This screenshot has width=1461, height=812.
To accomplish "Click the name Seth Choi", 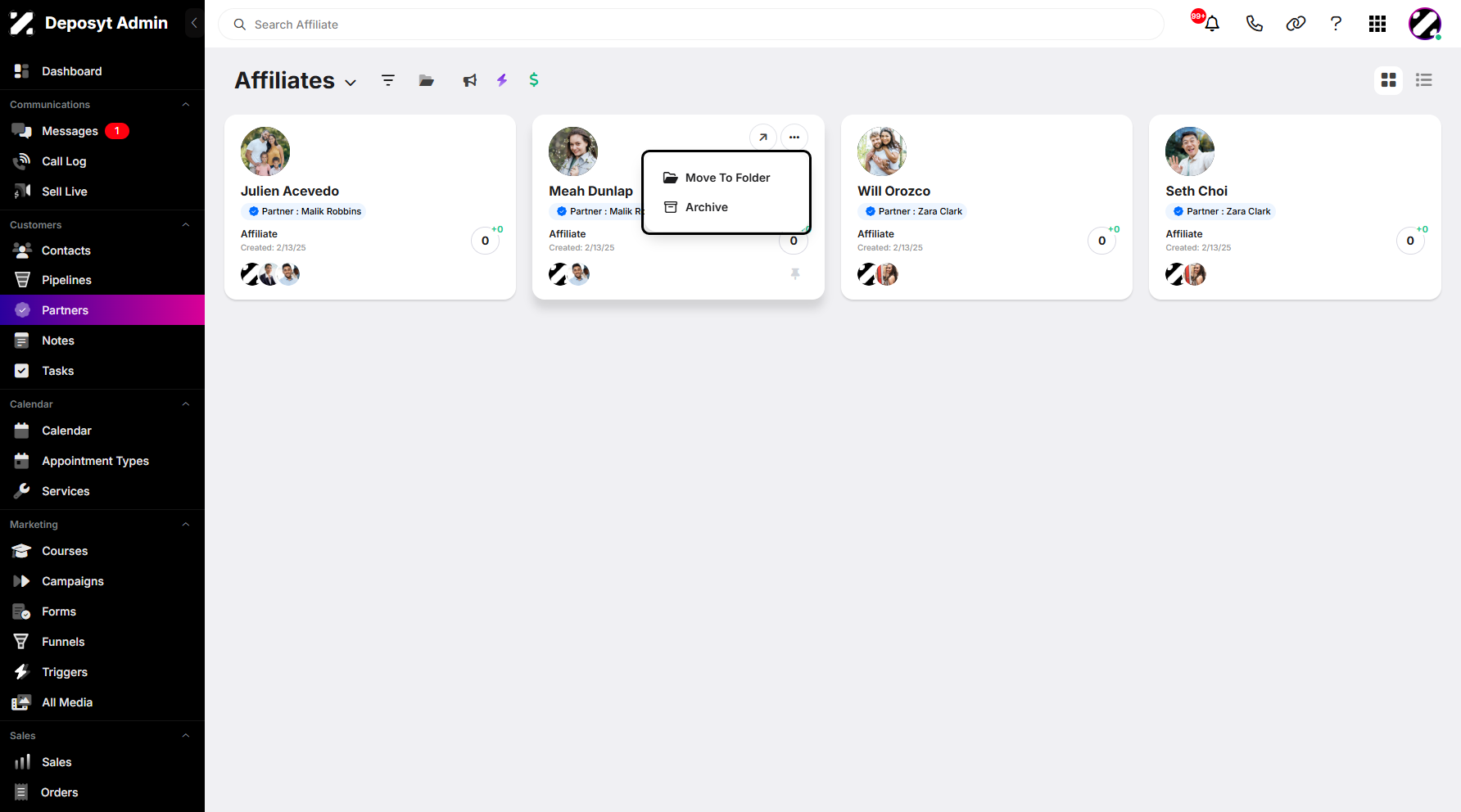I will (x=1196, y=191).
